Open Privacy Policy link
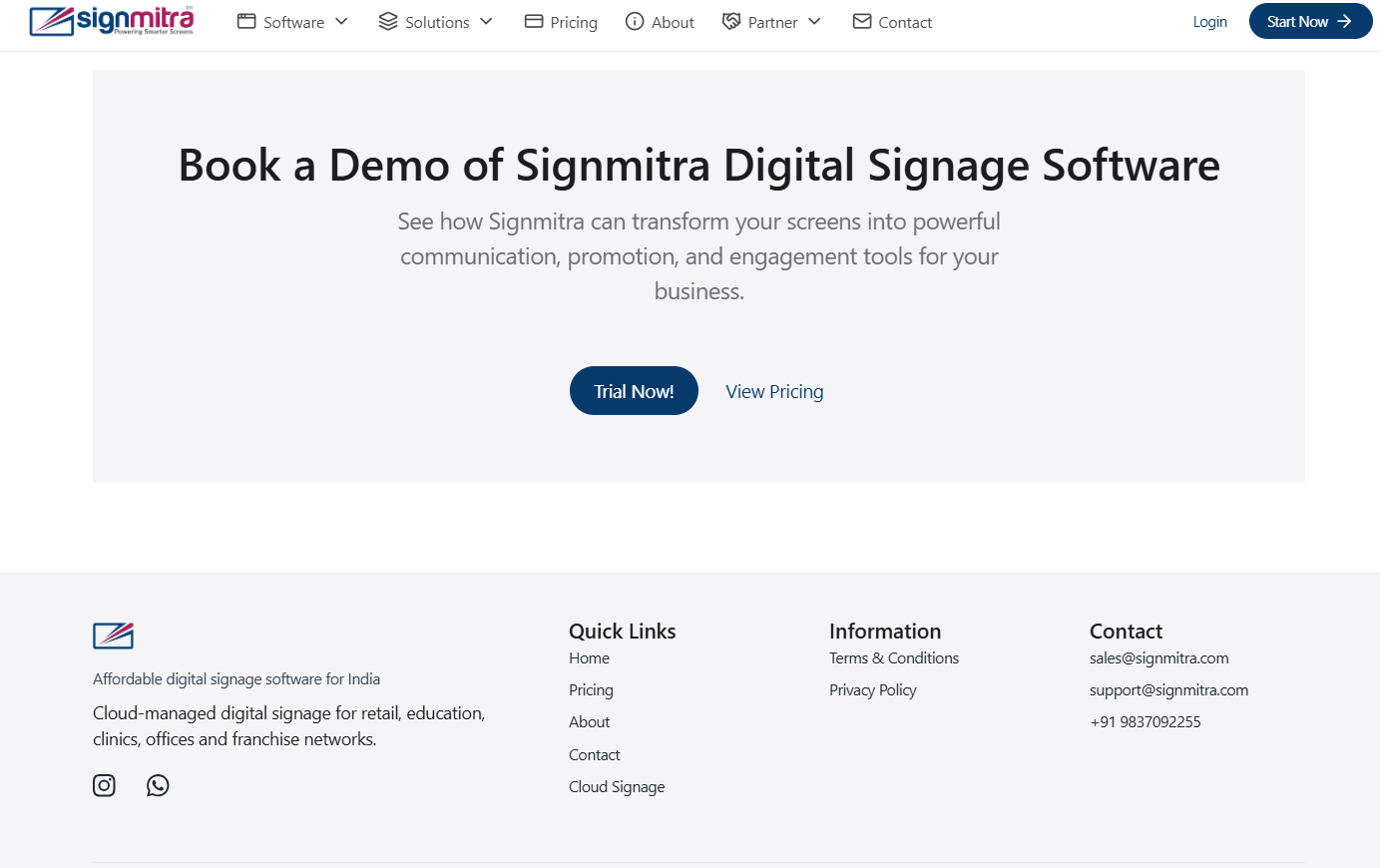This screenshot has width=1380, height=868. click(x=872, y=690)
